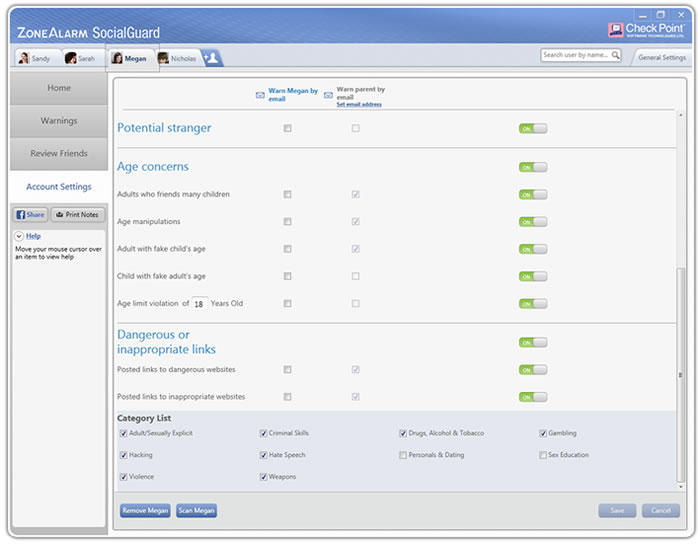Toggle Age manipulations switch
700x545 pixels.
coord(533,222)
